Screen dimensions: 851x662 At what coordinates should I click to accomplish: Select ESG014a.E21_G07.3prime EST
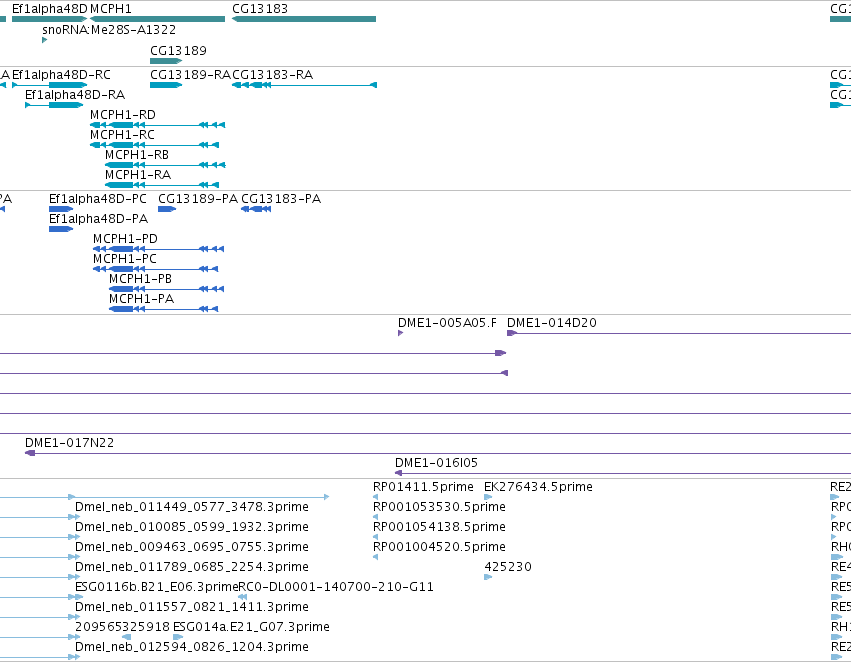click(x=251, y=627)
